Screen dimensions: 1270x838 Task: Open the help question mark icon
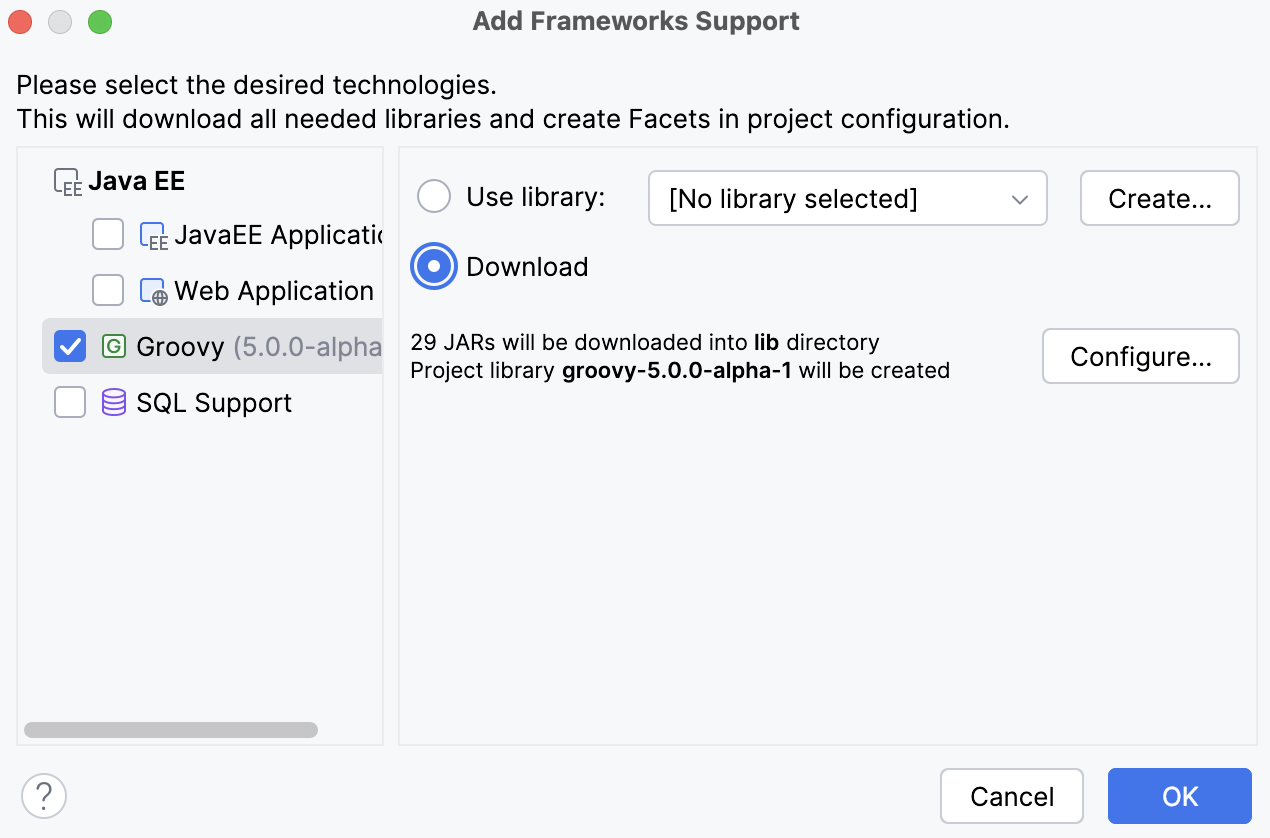(43, 795)
